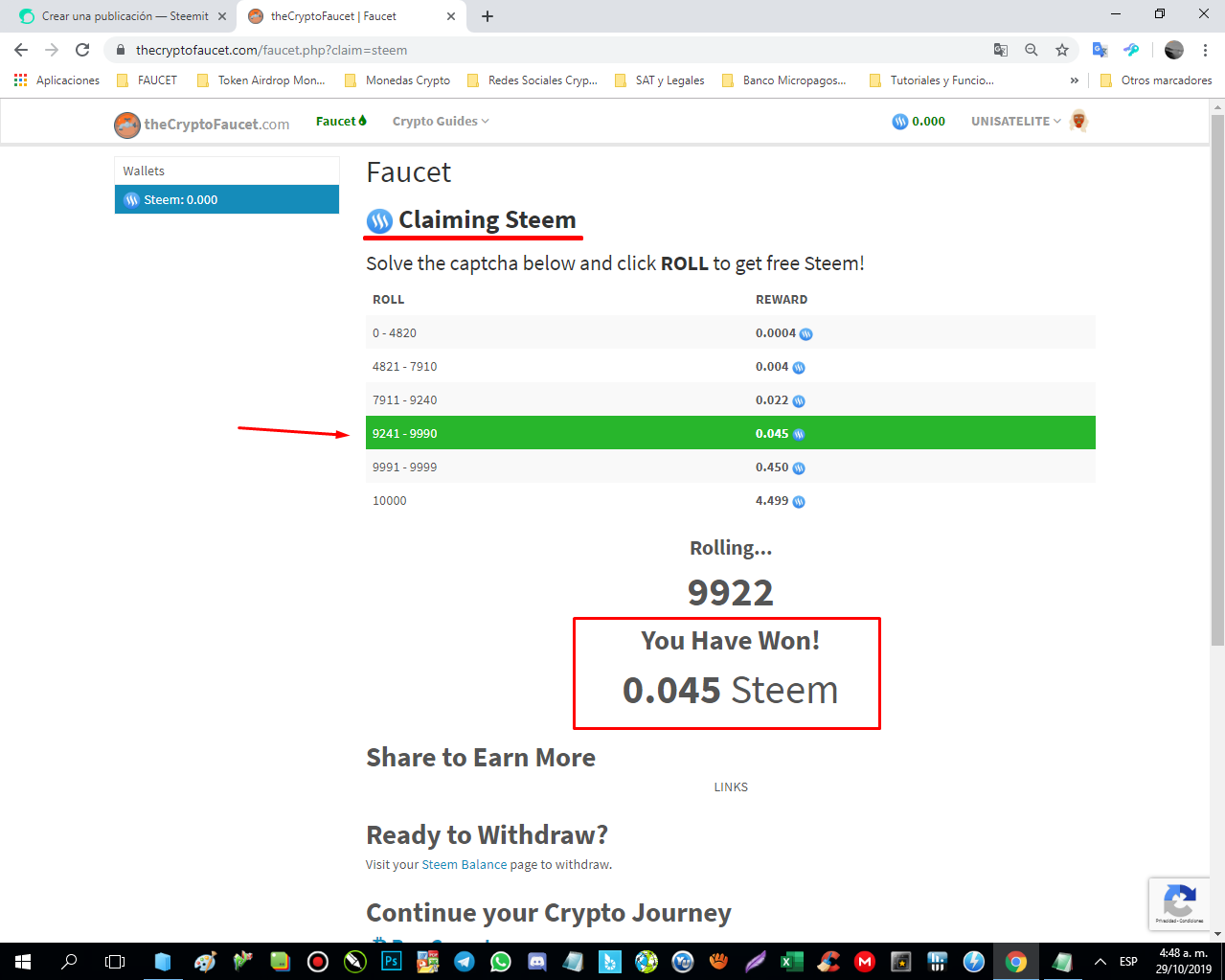Click the rolled number 9922

(731, 593)
